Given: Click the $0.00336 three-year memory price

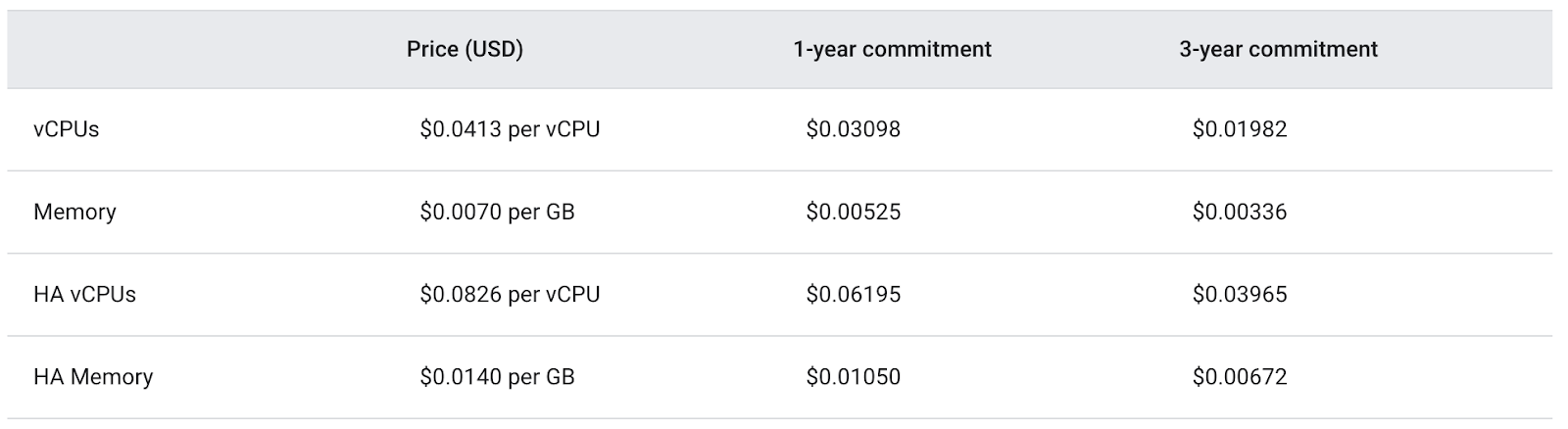Looking at the screenshot, I should click(1240, 212).
